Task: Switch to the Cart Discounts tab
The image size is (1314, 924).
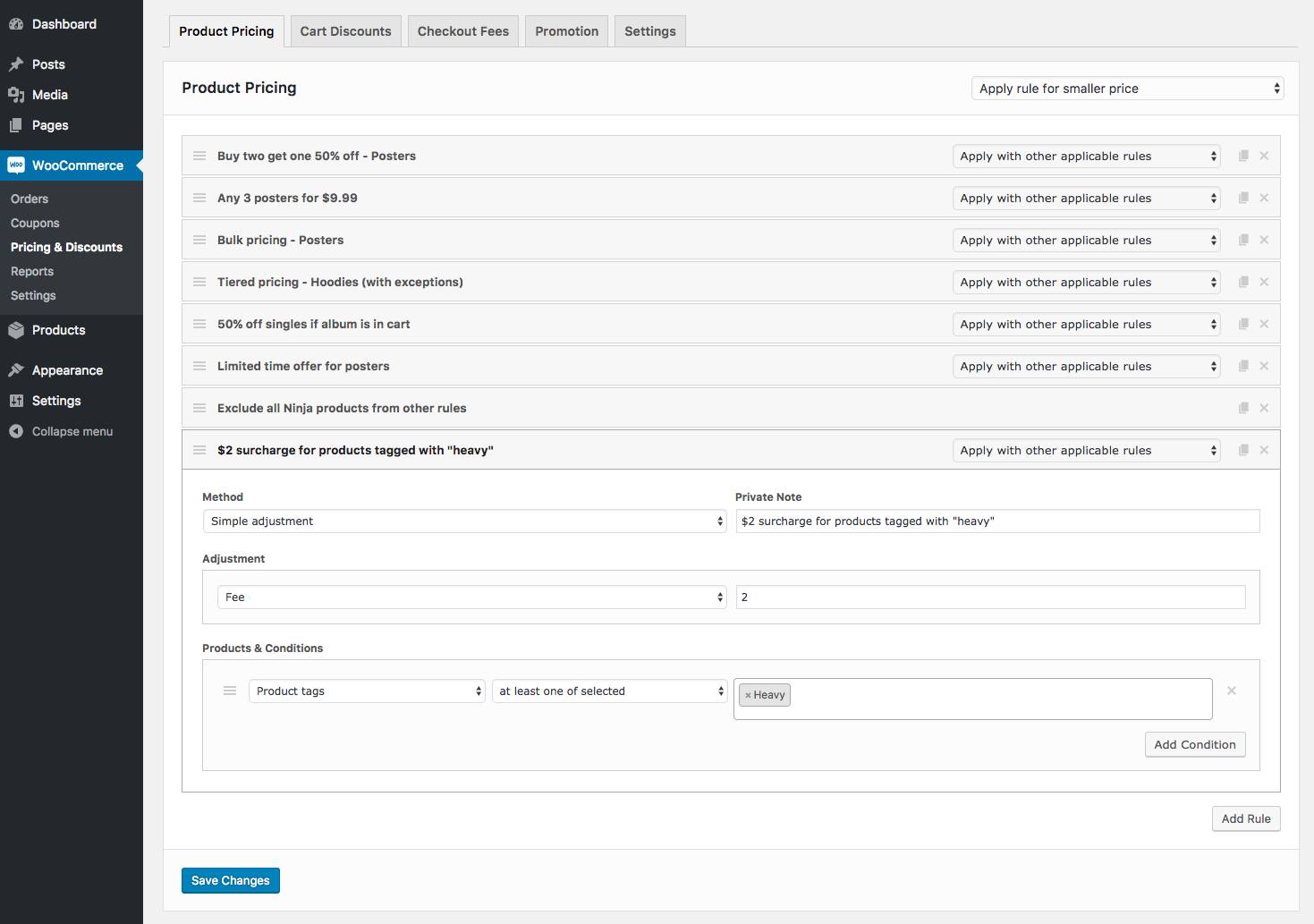Action: point(345,31)
